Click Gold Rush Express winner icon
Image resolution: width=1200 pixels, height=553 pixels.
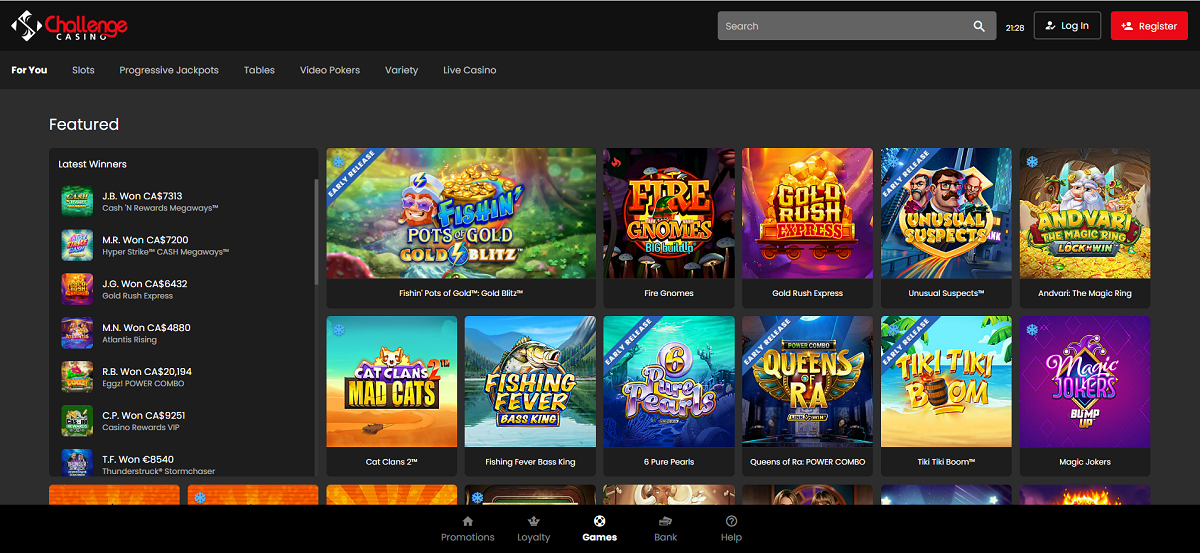pos(77,289)
